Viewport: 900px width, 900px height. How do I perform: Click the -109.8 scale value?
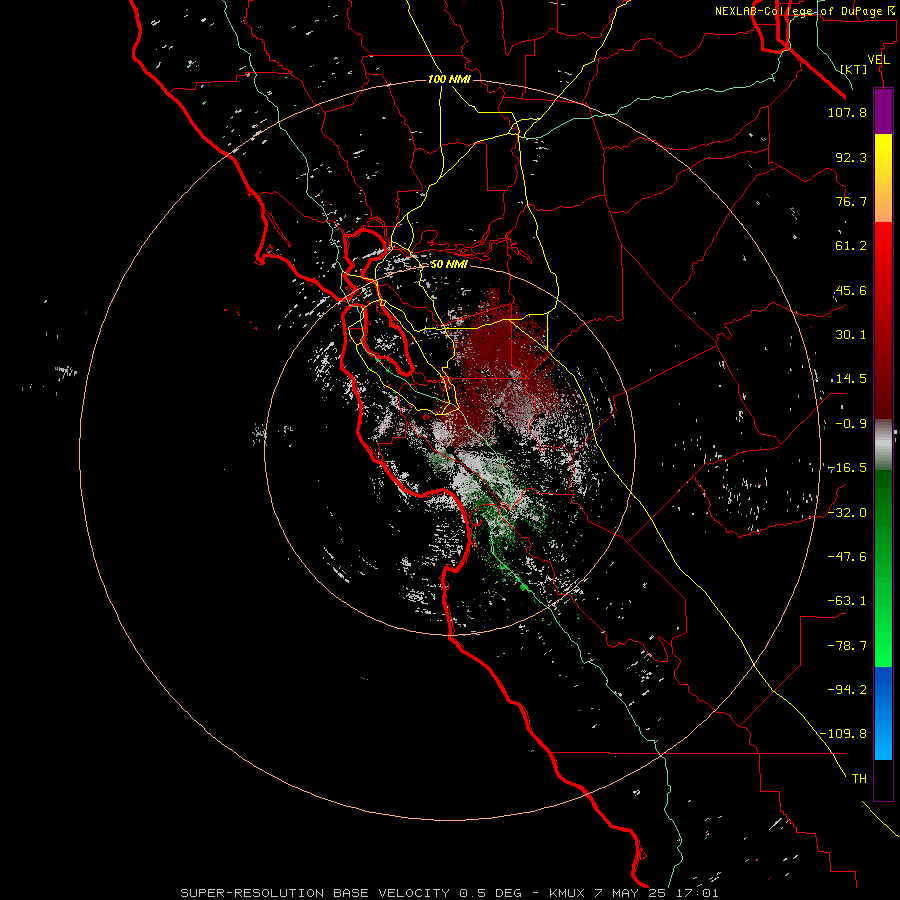(x=844, y=734)
